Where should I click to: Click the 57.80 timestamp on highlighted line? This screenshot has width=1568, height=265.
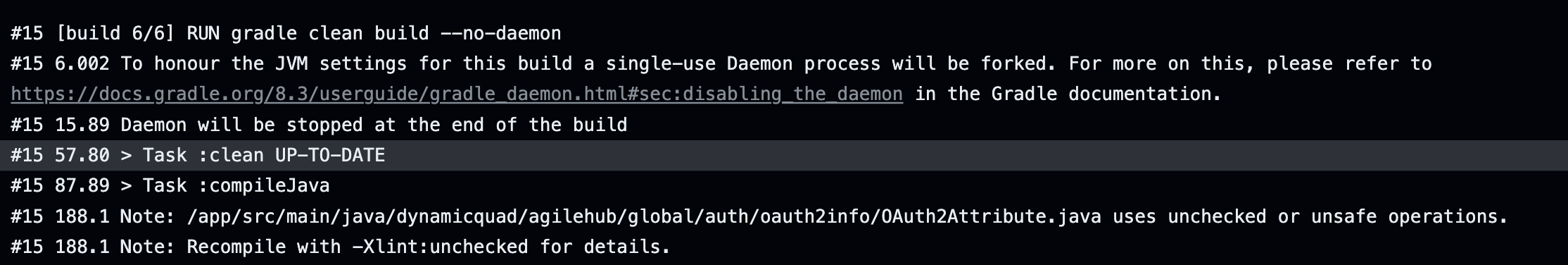point(82,155)
